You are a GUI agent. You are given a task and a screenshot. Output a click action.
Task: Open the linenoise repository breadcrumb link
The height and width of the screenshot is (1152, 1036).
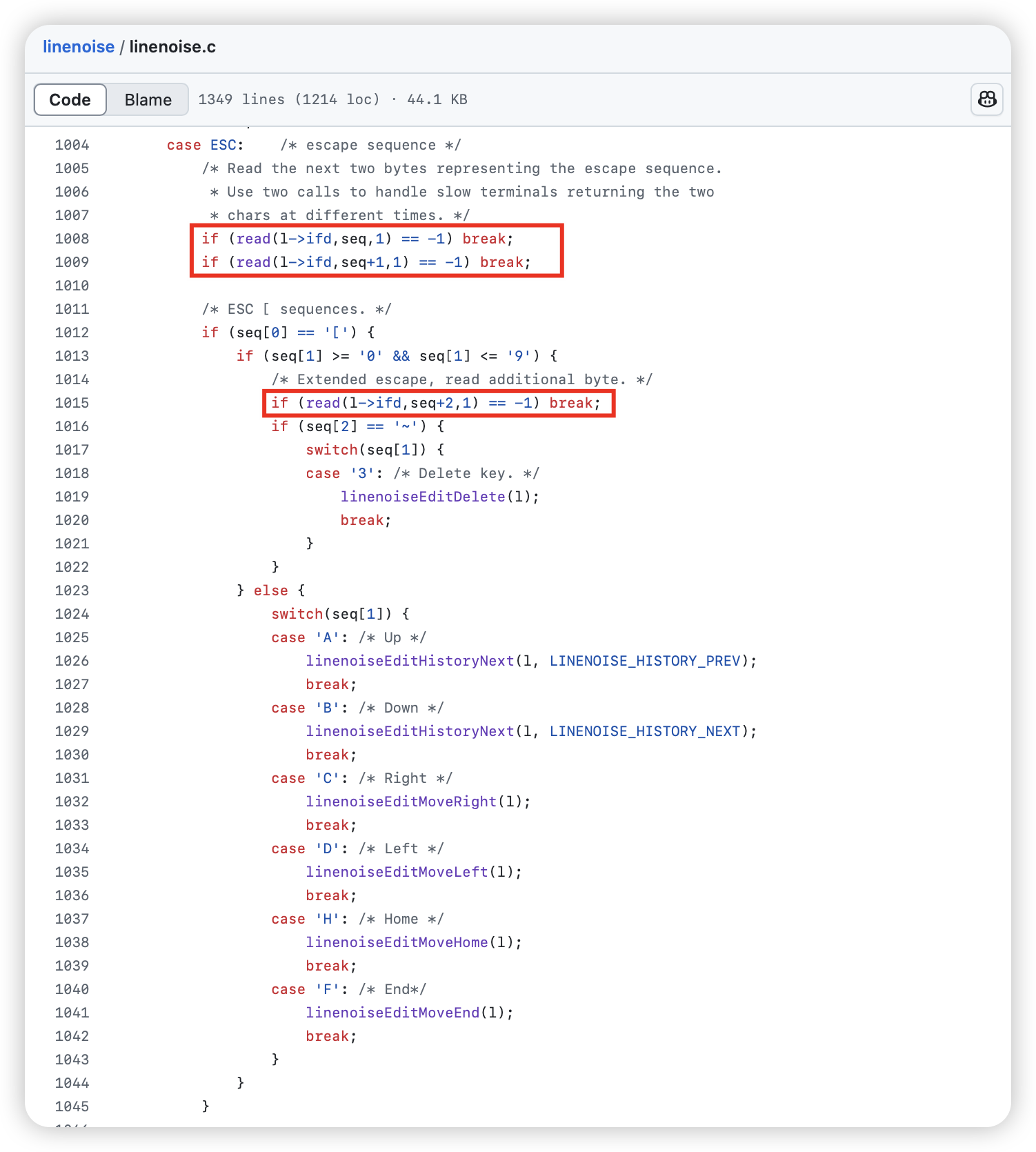pyautogui.click(x=79, y=47)
